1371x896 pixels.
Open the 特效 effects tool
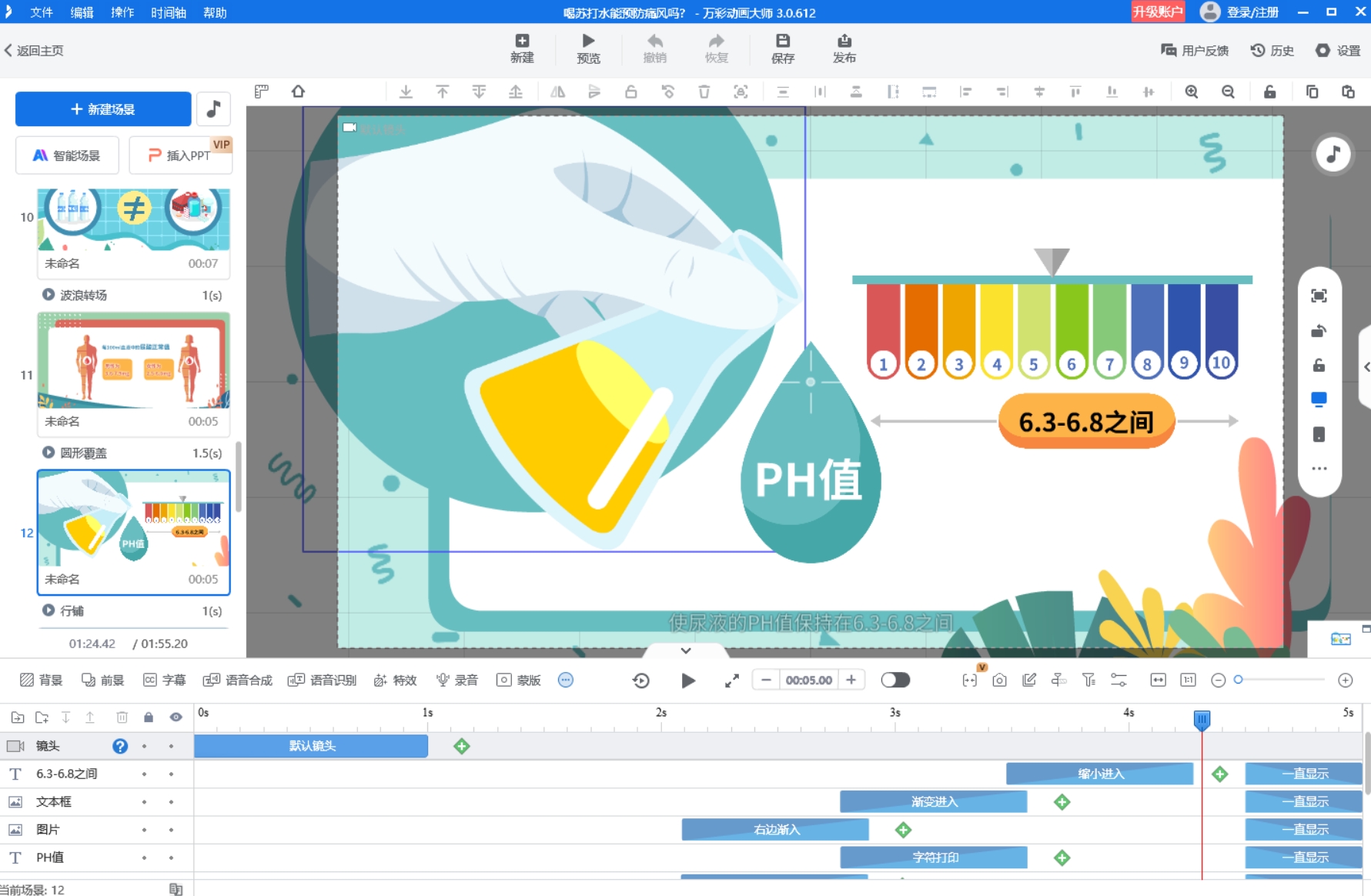click(395, 680)
